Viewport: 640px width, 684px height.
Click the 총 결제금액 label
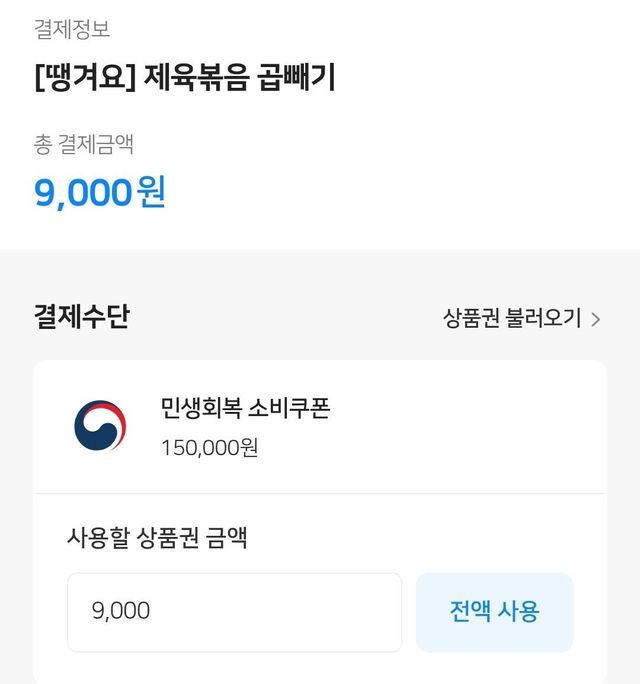84,145
